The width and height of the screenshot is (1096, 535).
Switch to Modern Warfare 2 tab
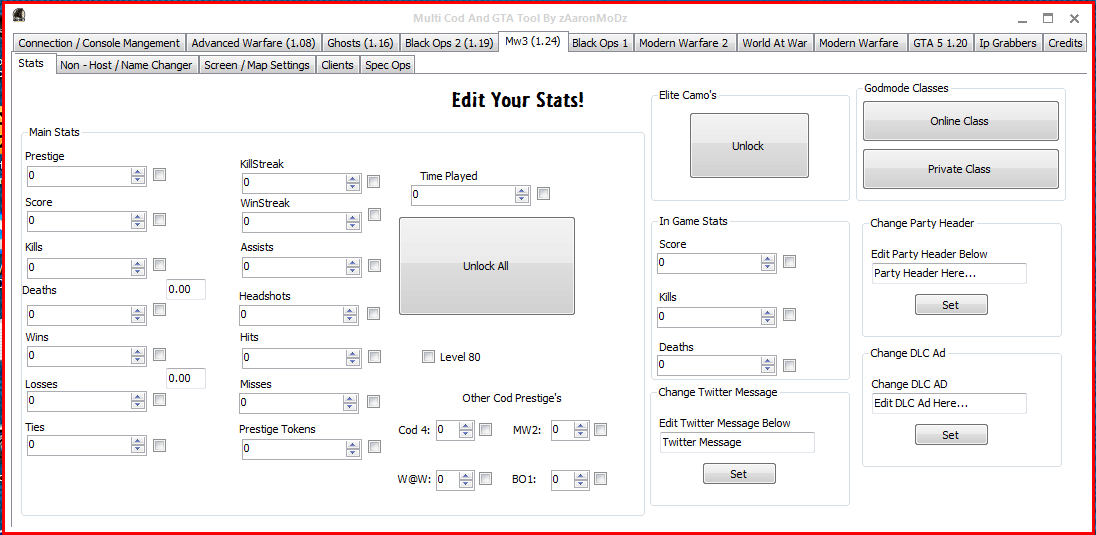pyautogui.click(x=684, y=43)
